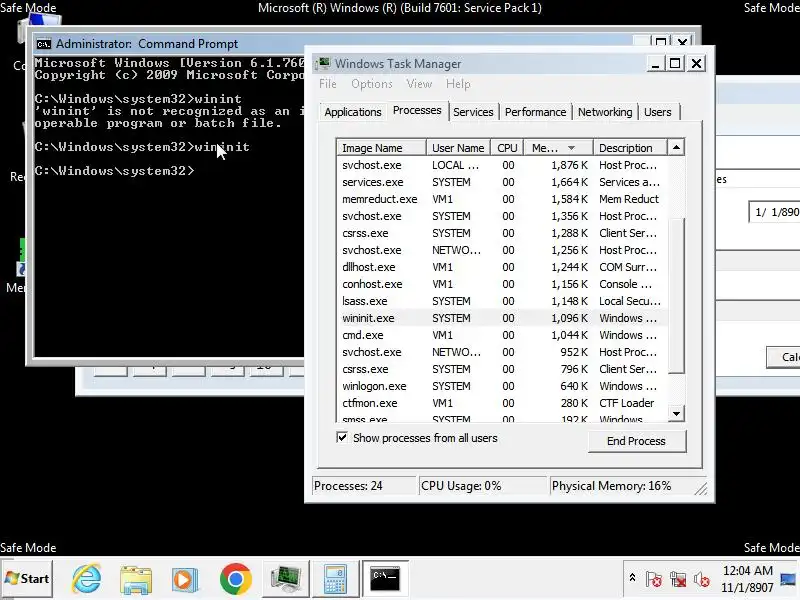Toggle the Memory column sort arrow
800x600 pixels.
point(571,148)
